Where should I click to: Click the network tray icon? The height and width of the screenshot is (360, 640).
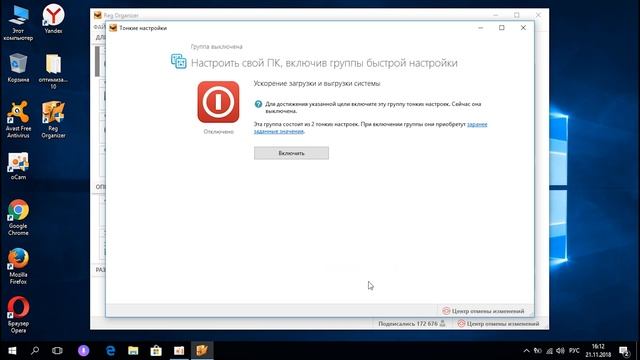(x=549, y=351)
